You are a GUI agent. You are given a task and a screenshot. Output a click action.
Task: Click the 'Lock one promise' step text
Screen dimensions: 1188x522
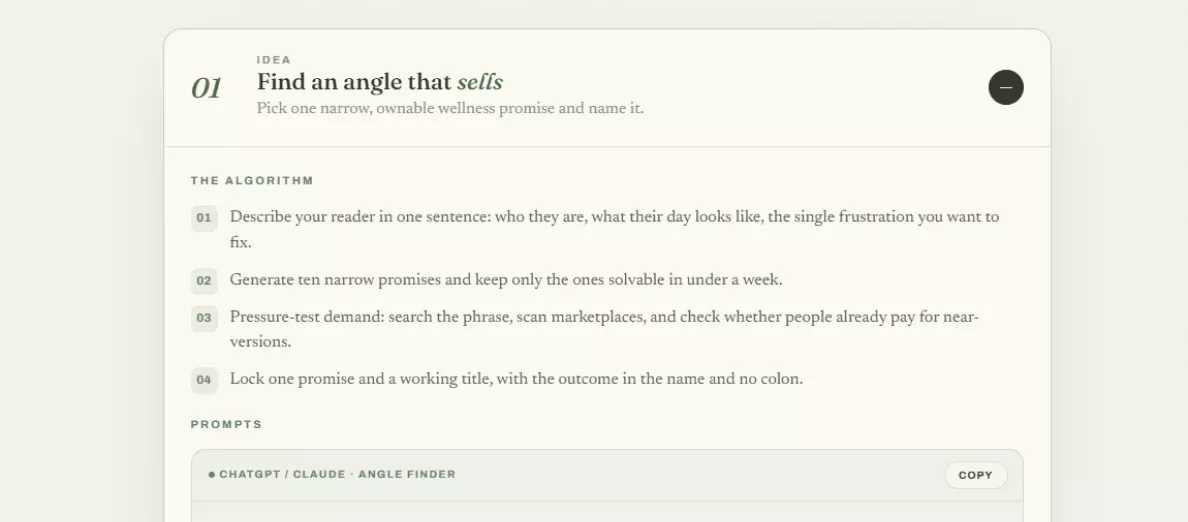(x=516, y=379)
